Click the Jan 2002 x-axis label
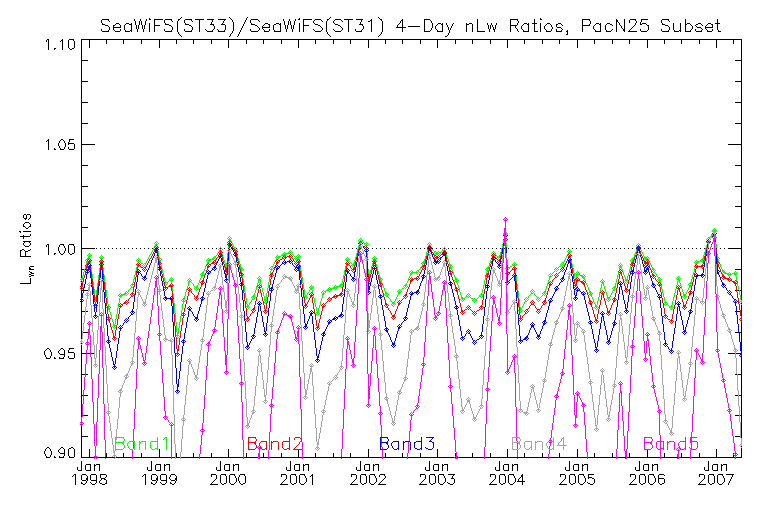The height and width of the screenshot is (512, 768). (x=368, y=473)
